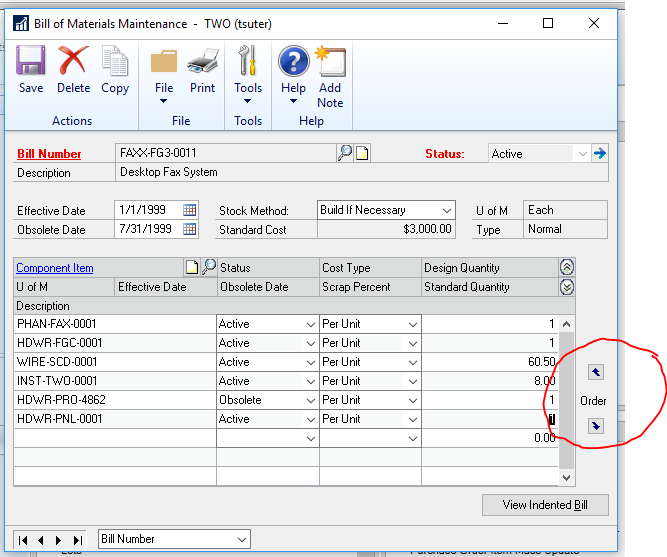Select component row WIRE-SCD-0001
The width and height of the screenshot is (667, 557).
[115, 362]
